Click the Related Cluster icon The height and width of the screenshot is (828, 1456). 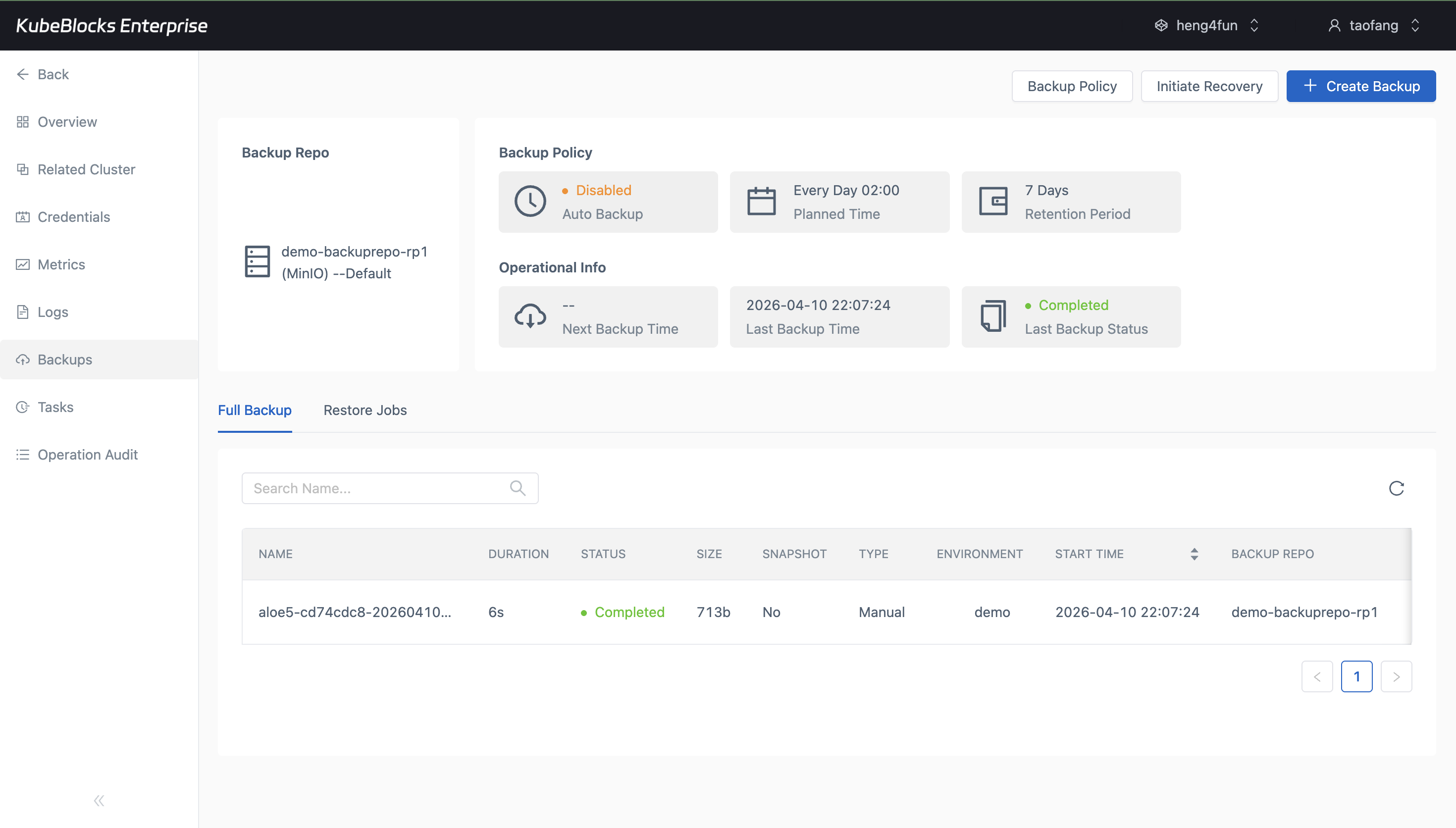(x=23, y=169)
